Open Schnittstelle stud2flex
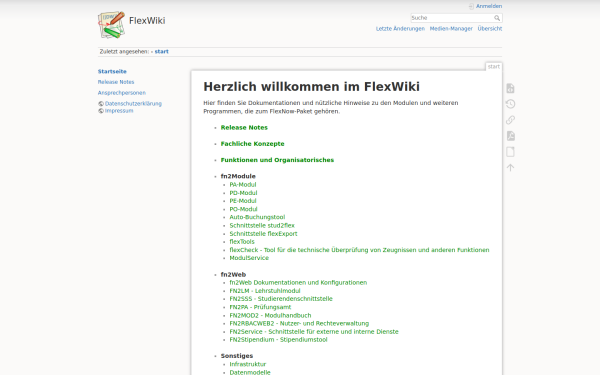600x375 pixels. tap(262, 226)
